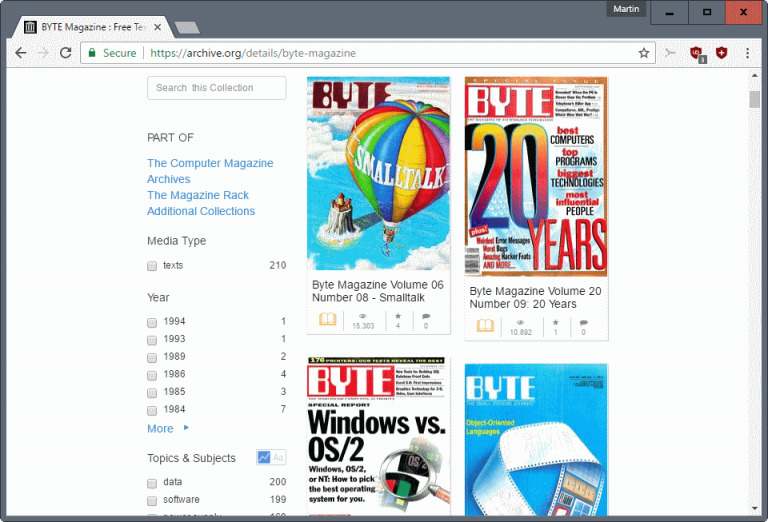This screenshot has height=522, width=768.
Task: Click the grayed-out arrow extension icon
Action: pos(670,53)
